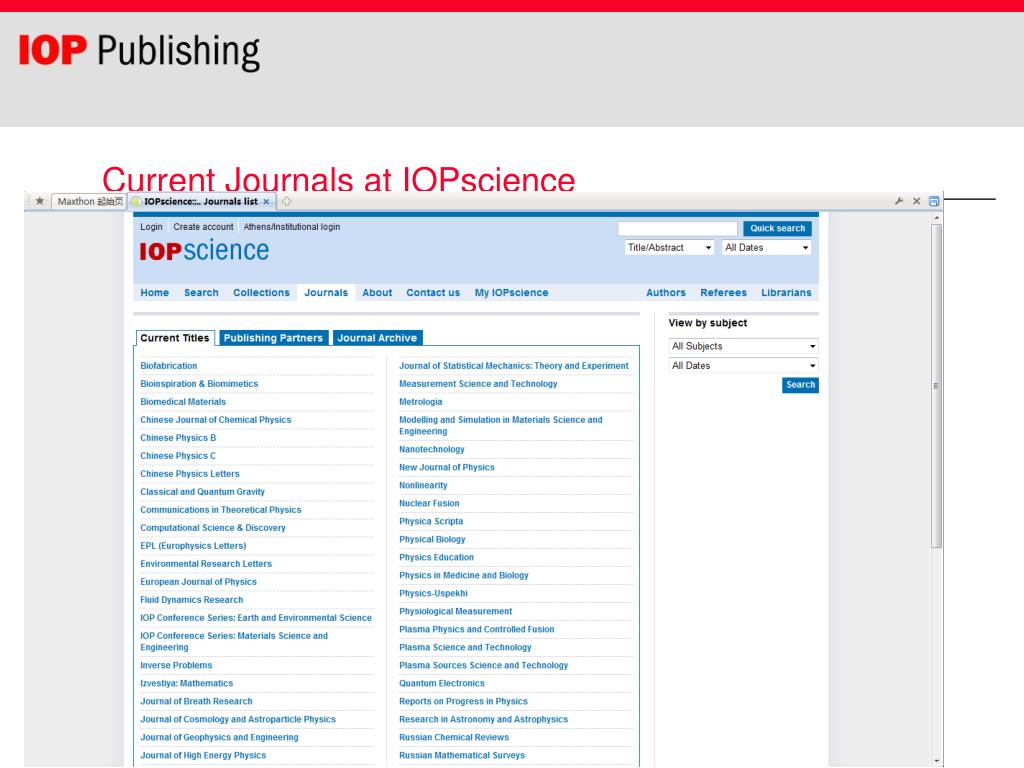Image resolution: width=1024 pixels, height=768 pixels.
Task: Click the browser restore window icon
Action: click(x=934, y=201)
